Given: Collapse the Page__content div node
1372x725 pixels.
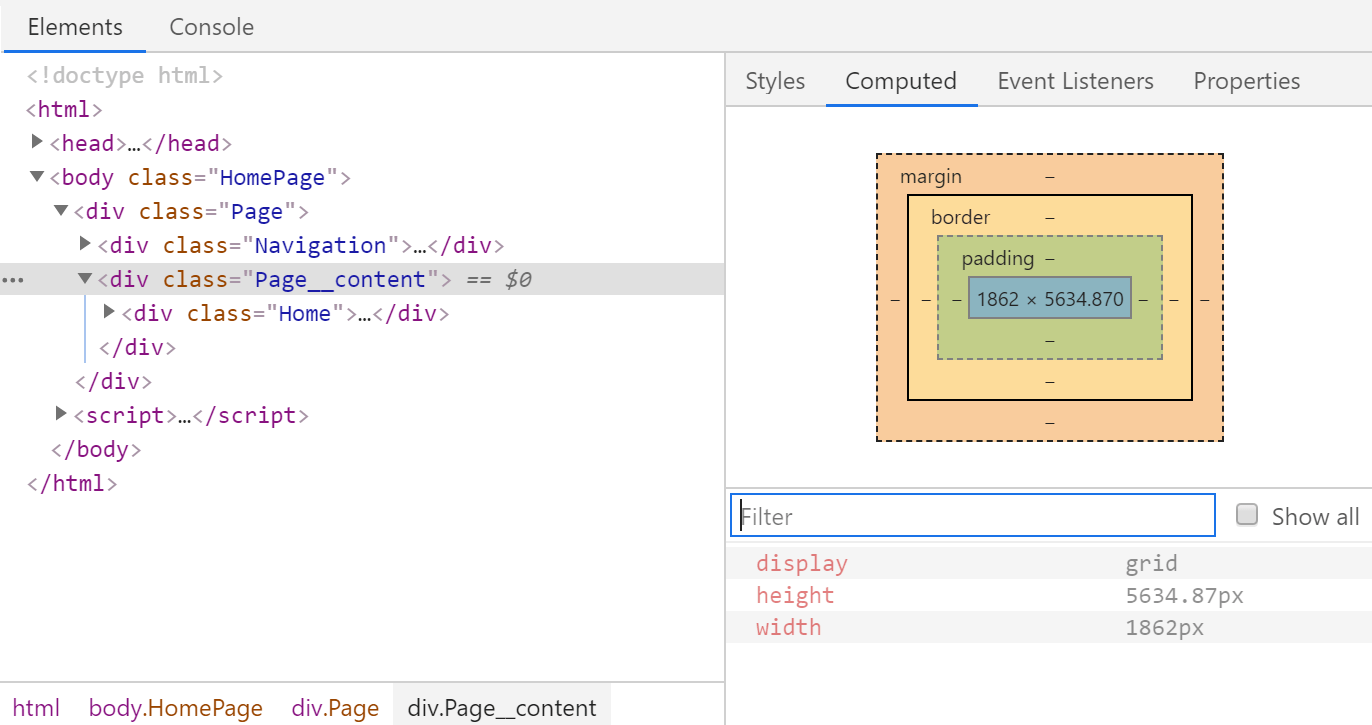Looking at the screenshot, I should click(86, 279).
